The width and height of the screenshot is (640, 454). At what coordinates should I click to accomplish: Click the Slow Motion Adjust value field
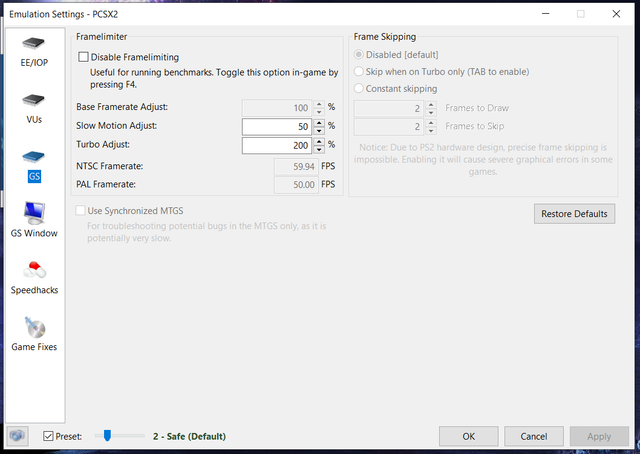pos(277,127)
